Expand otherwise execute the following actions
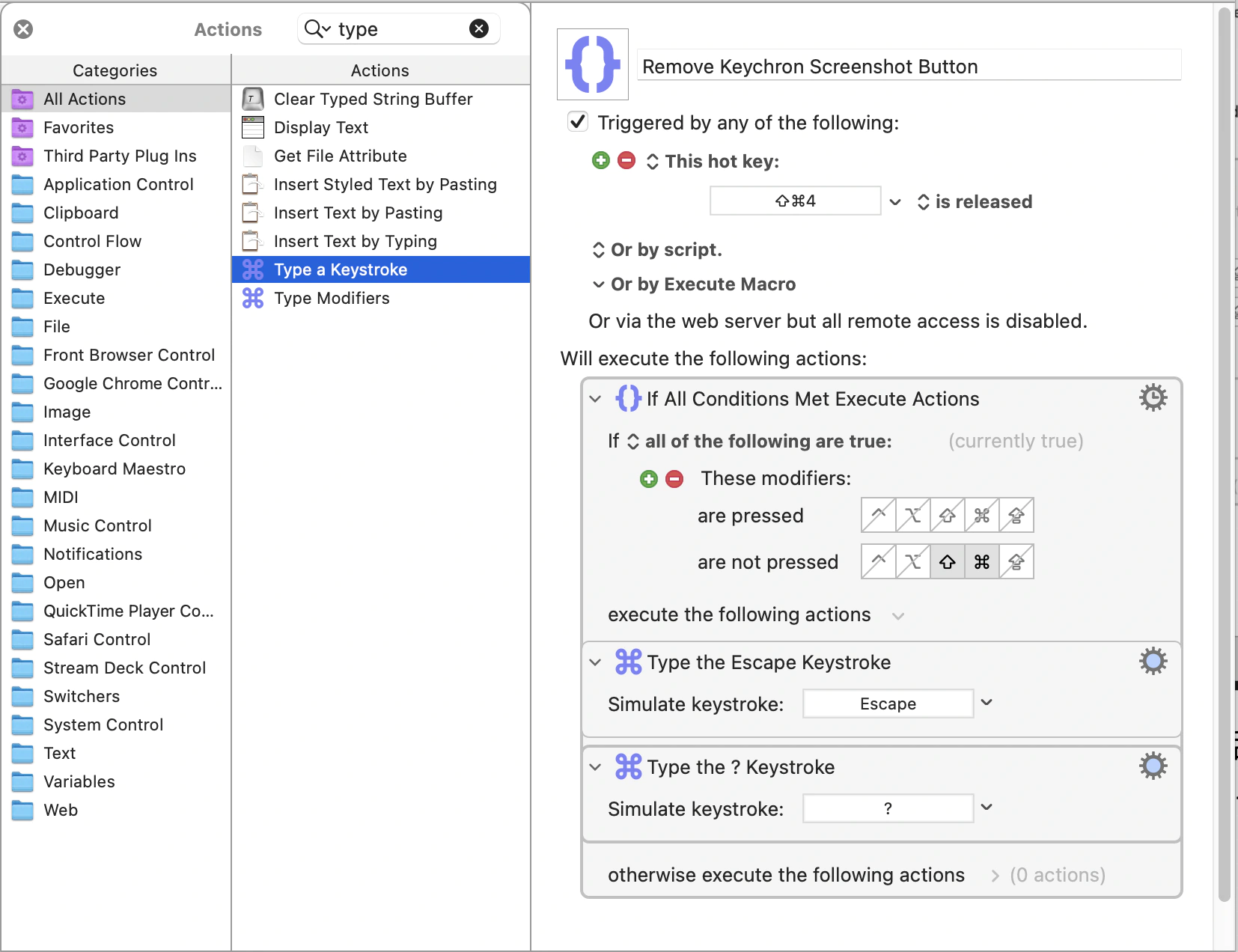This screenshot has height=952, width=1238. point(995,876)
